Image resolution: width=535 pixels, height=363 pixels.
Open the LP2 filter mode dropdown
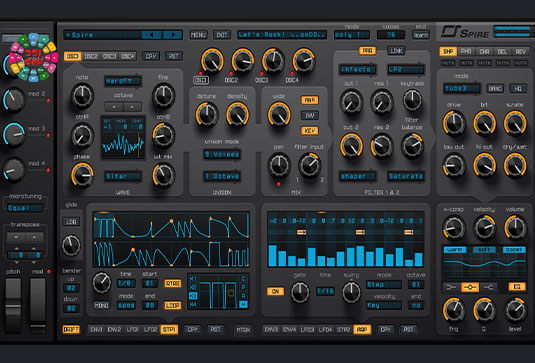[x=405, y=69]
